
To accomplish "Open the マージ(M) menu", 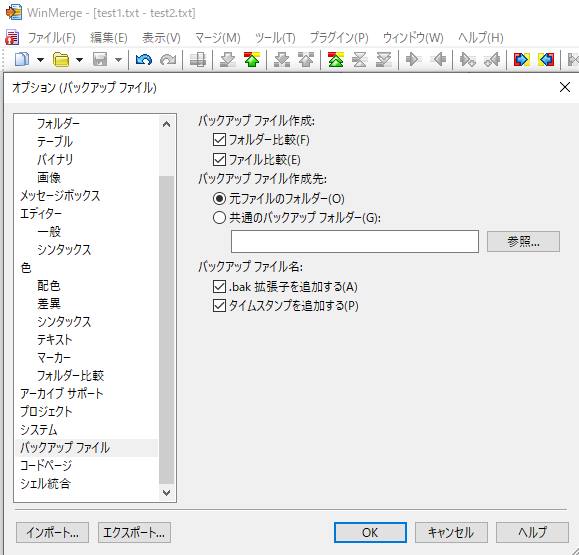I will point(218,38).
